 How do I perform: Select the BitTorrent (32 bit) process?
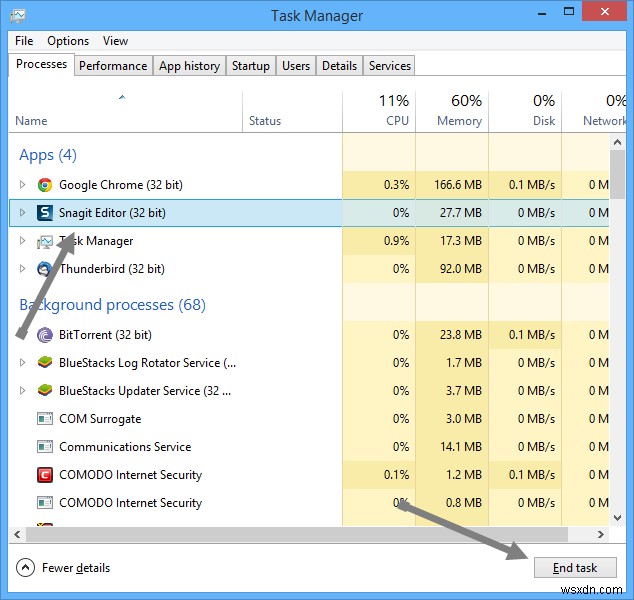[x=309, y=335]
